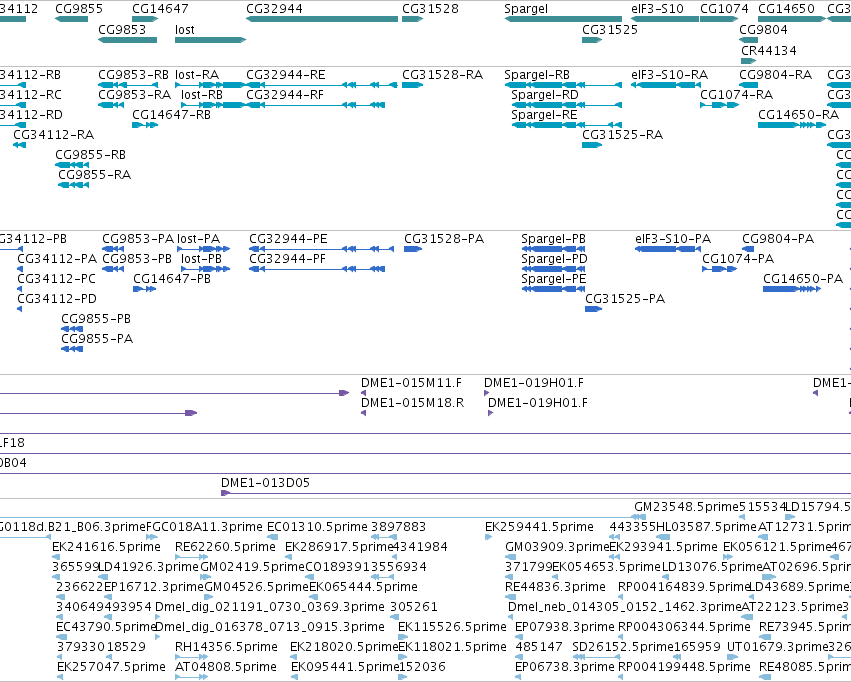The height and width of the screenshot is (682, 851).
Task: Select EST EK095441.5prime
Action: 345,666
